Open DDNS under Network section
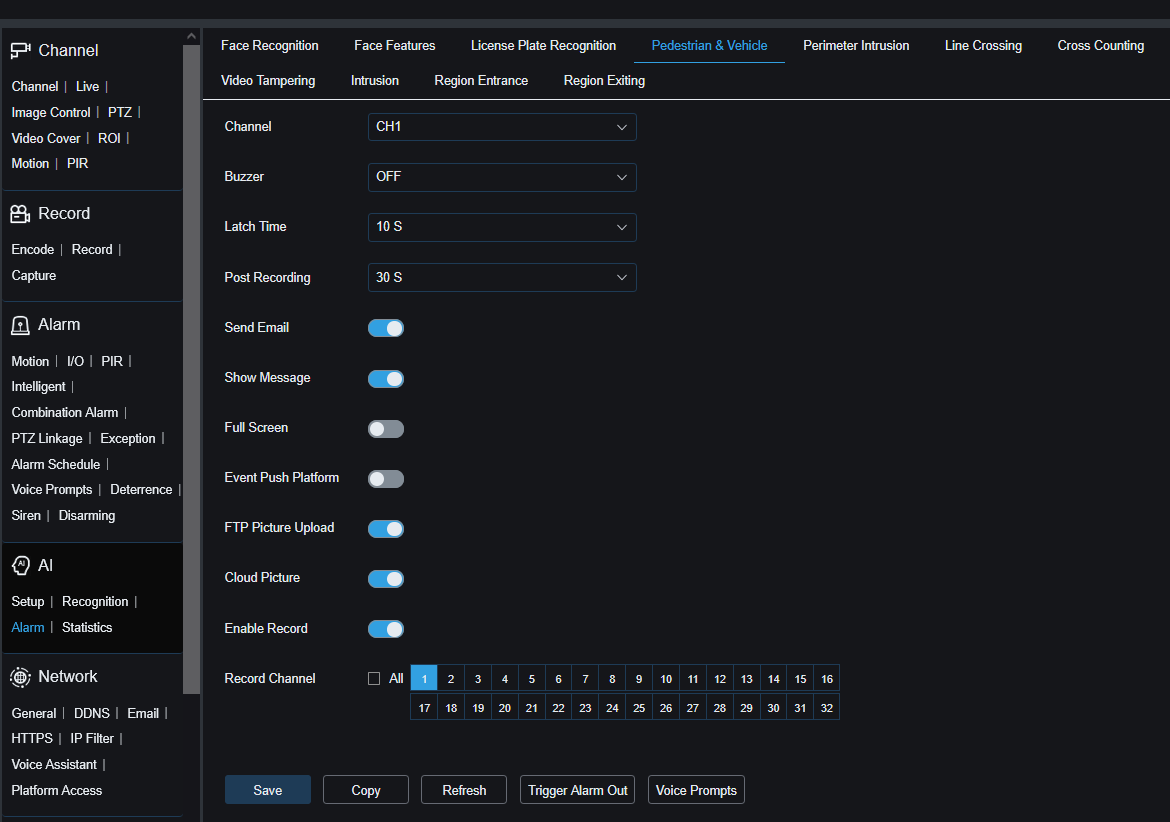This screenshot has height=822, width=1170. pos(92,714)
